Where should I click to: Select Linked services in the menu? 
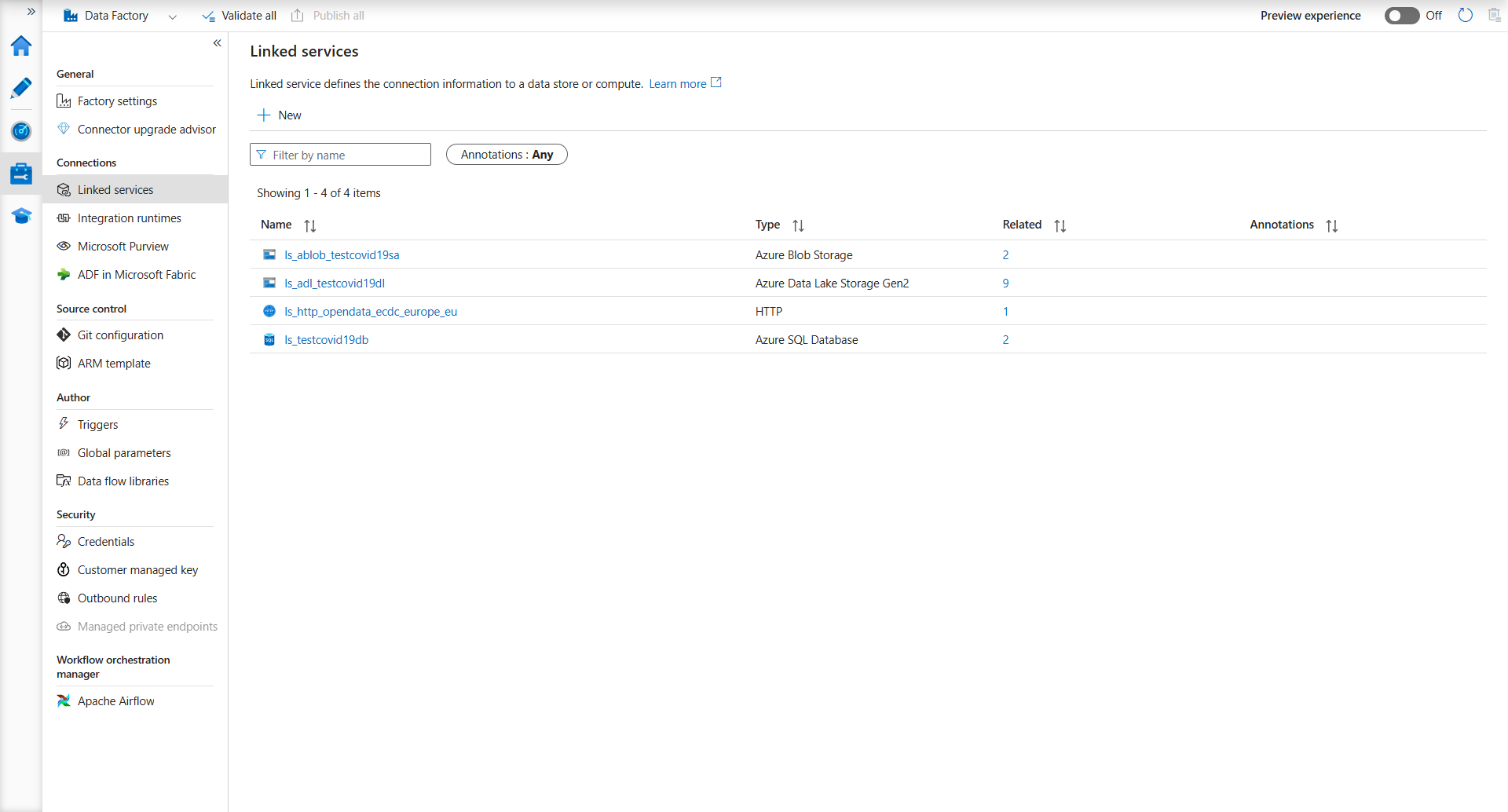(135, 190)
